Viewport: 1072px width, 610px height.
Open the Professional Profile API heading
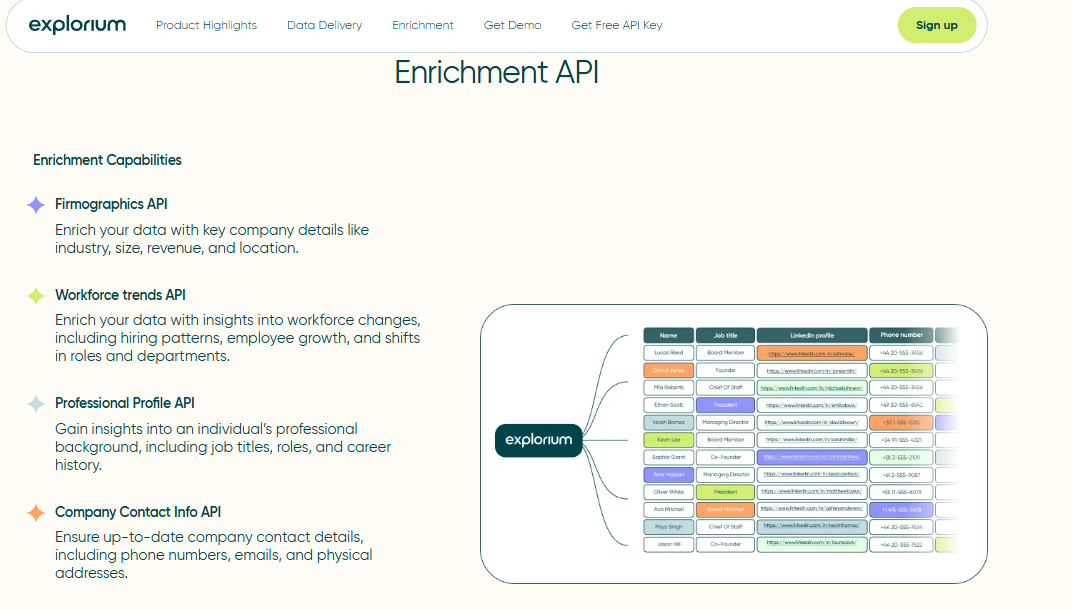tap(125, 403)
